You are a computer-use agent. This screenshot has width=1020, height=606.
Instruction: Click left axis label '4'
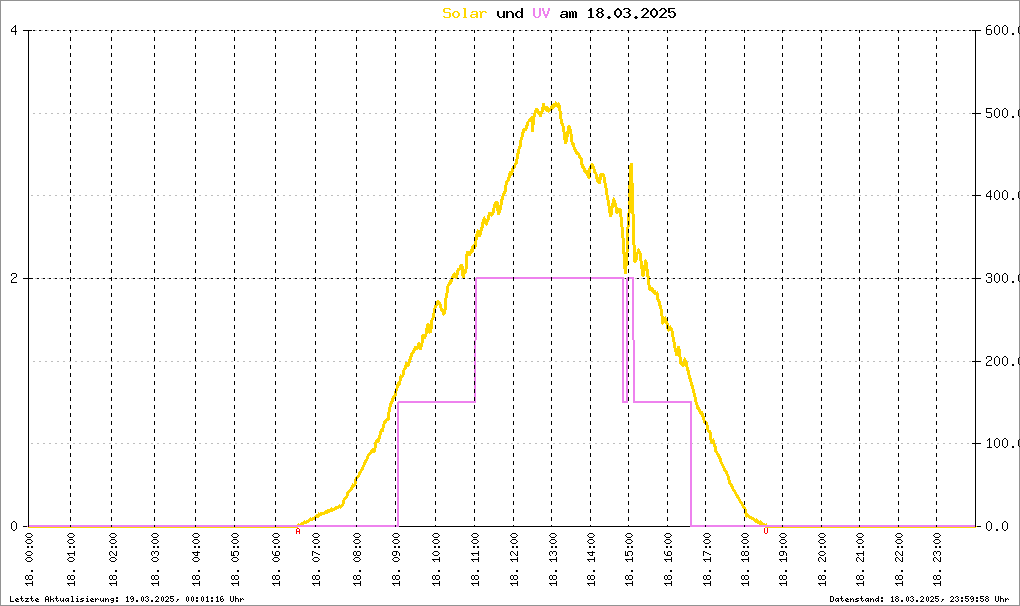tap(14, 31)
